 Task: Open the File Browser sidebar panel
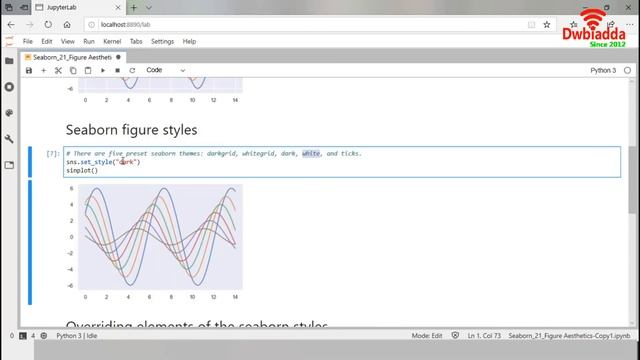pyautogui.click(x=9, y=61)
